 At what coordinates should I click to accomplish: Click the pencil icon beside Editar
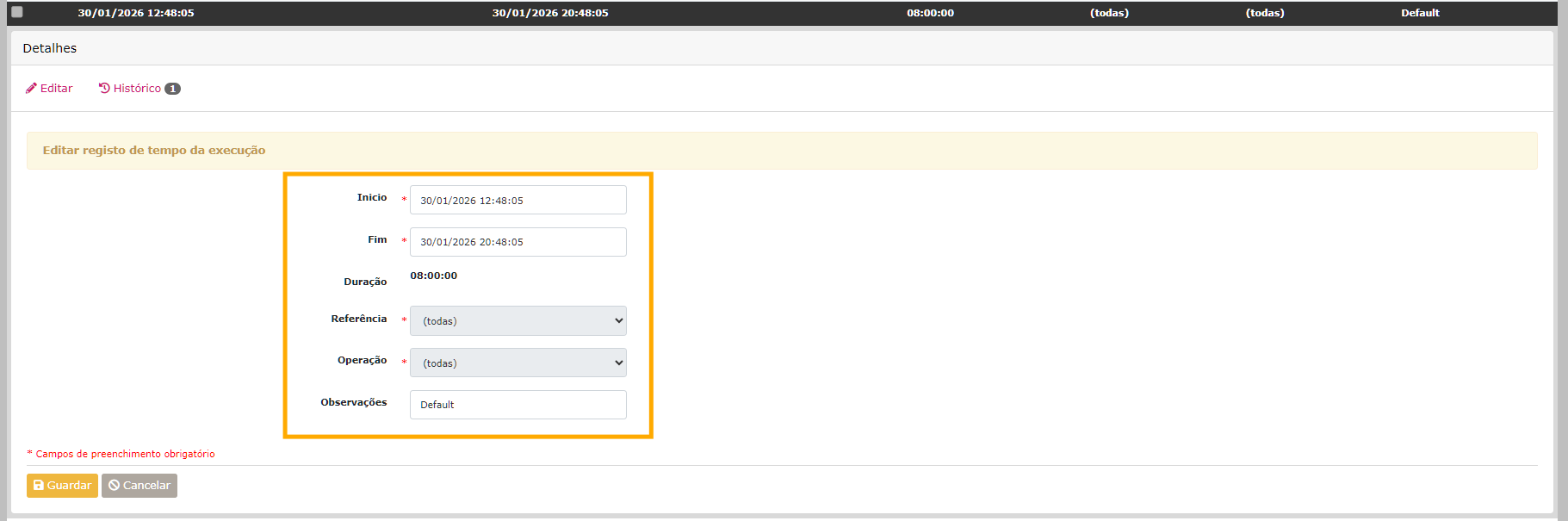click(31, 89)
